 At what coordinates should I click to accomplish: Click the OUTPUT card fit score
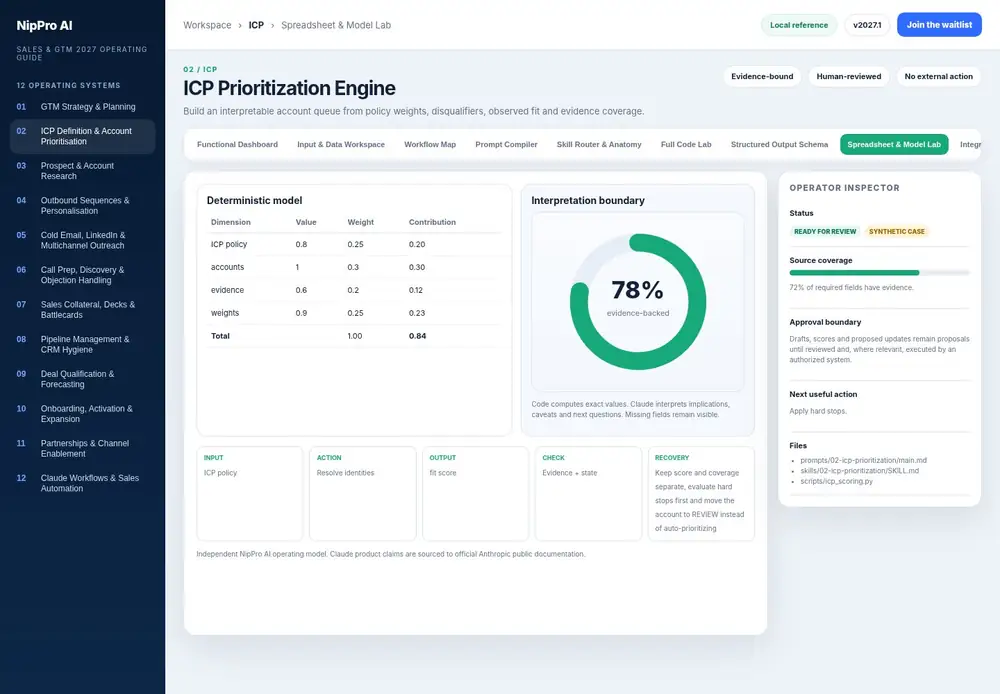coord(475,494)
